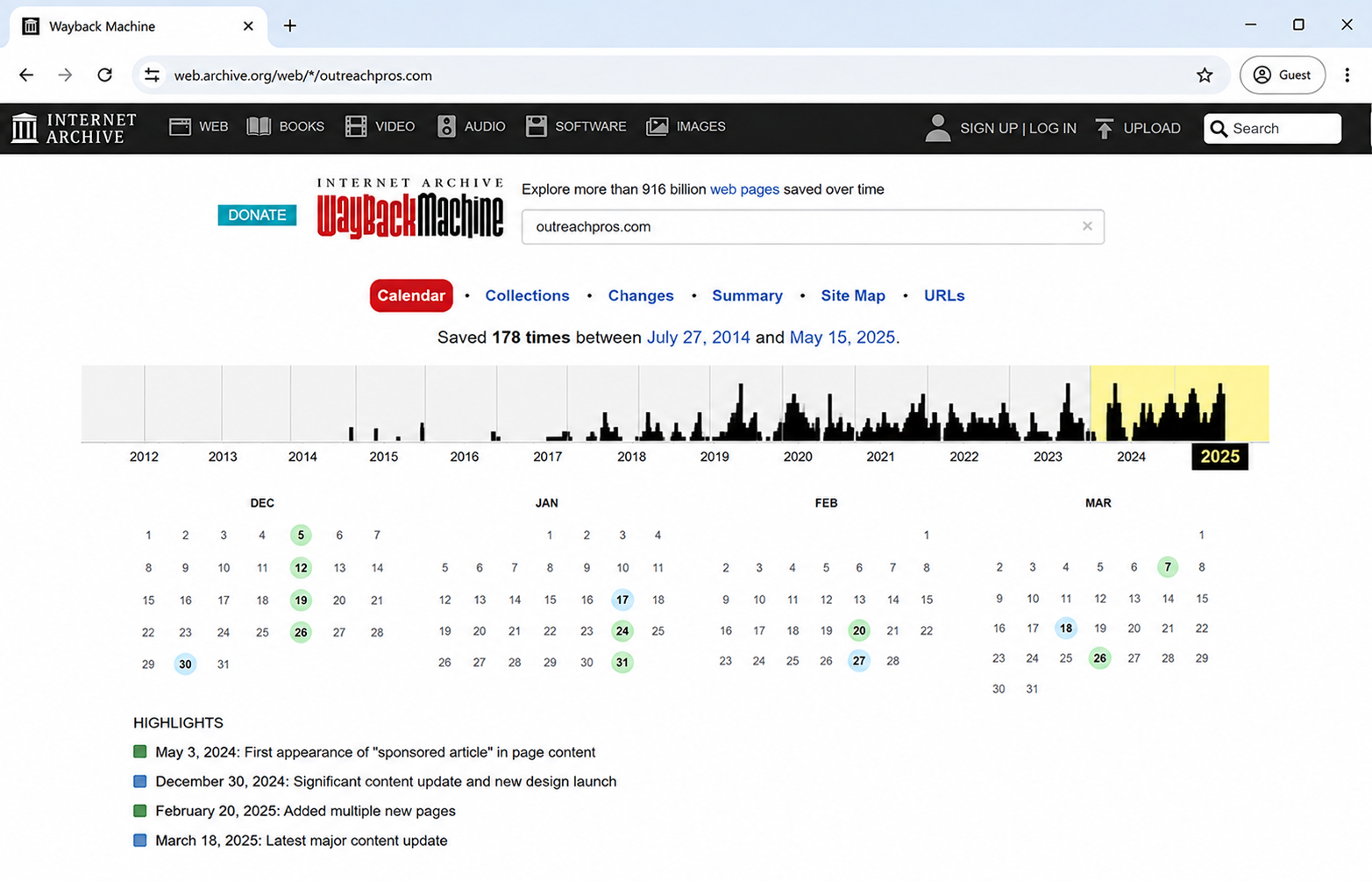This screenshot has width=1372, height=881.
Task: Open the January 17 snapshot
Action: coord(622,600)
